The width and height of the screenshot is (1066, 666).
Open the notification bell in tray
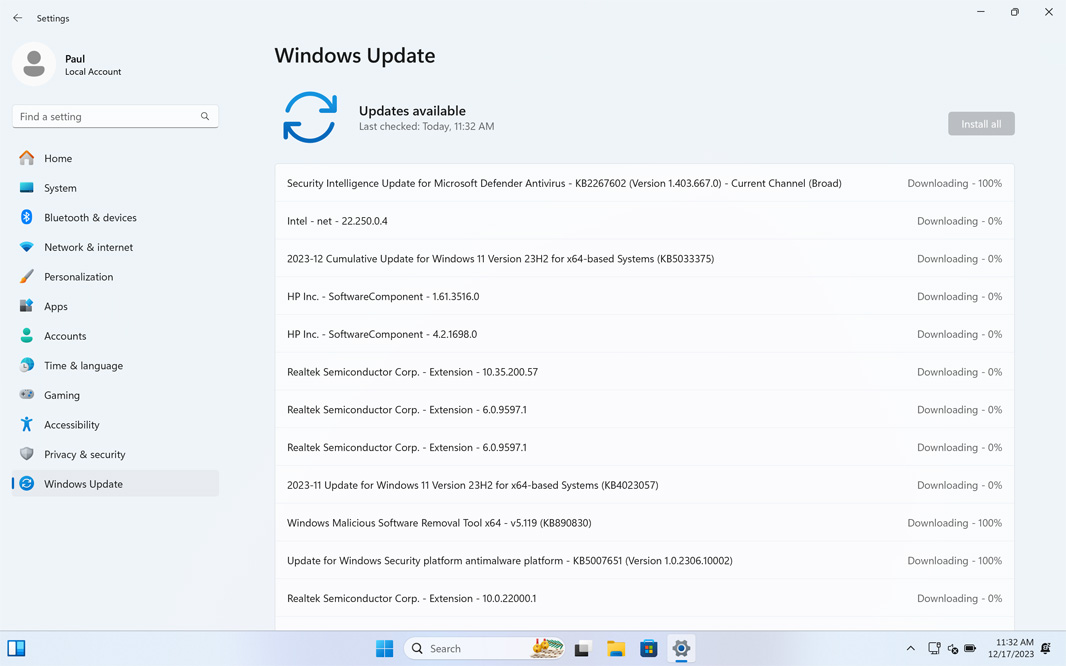pyautogui.click(x=1046, y=648)
